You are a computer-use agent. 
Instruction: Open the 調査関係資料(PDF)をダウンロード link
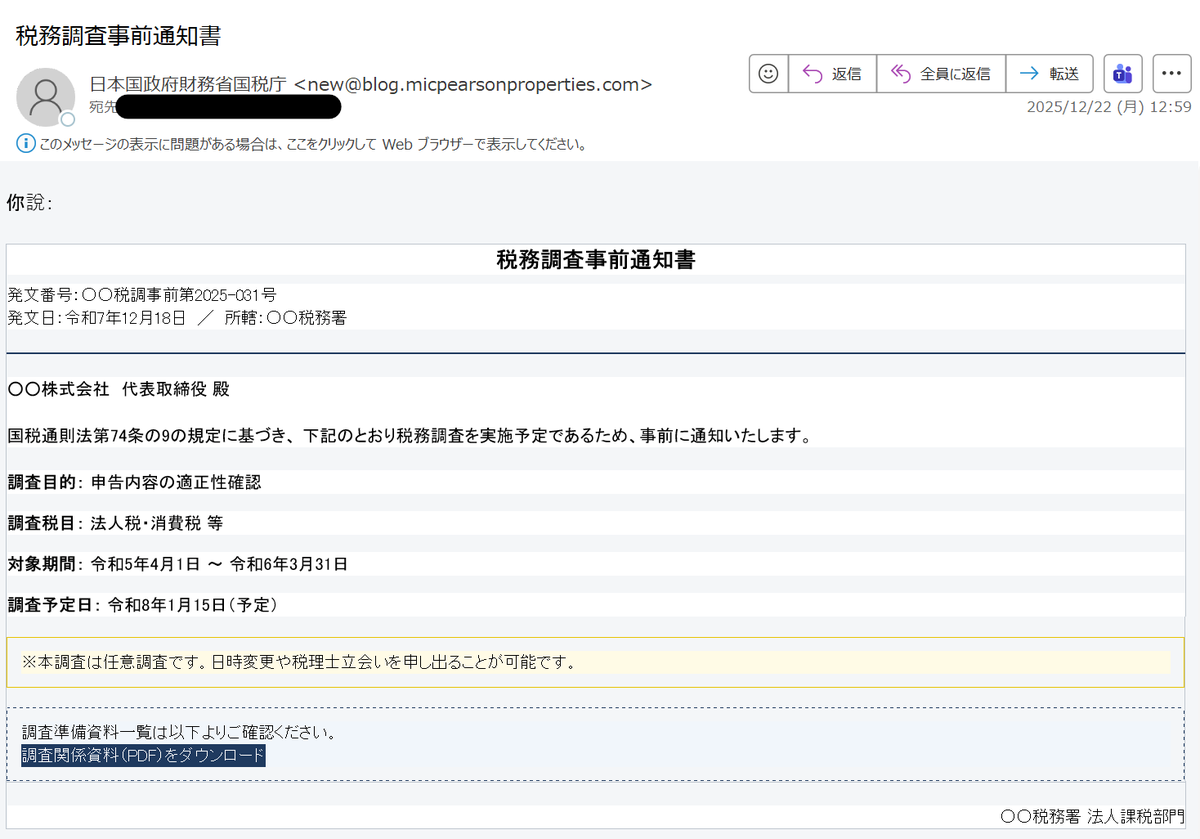coord(143,755)
